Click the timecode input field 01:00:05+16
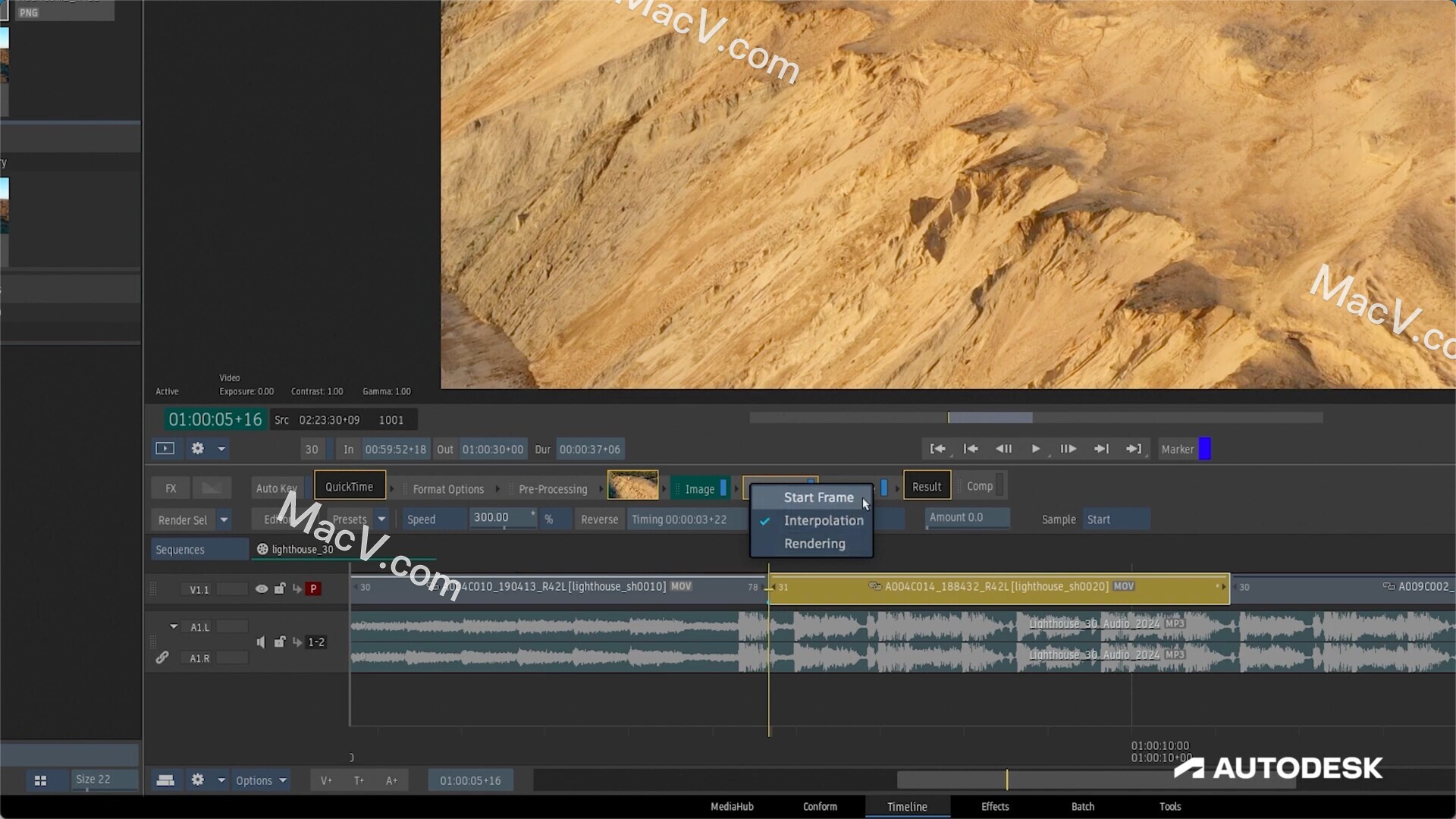 coord(214,419)
